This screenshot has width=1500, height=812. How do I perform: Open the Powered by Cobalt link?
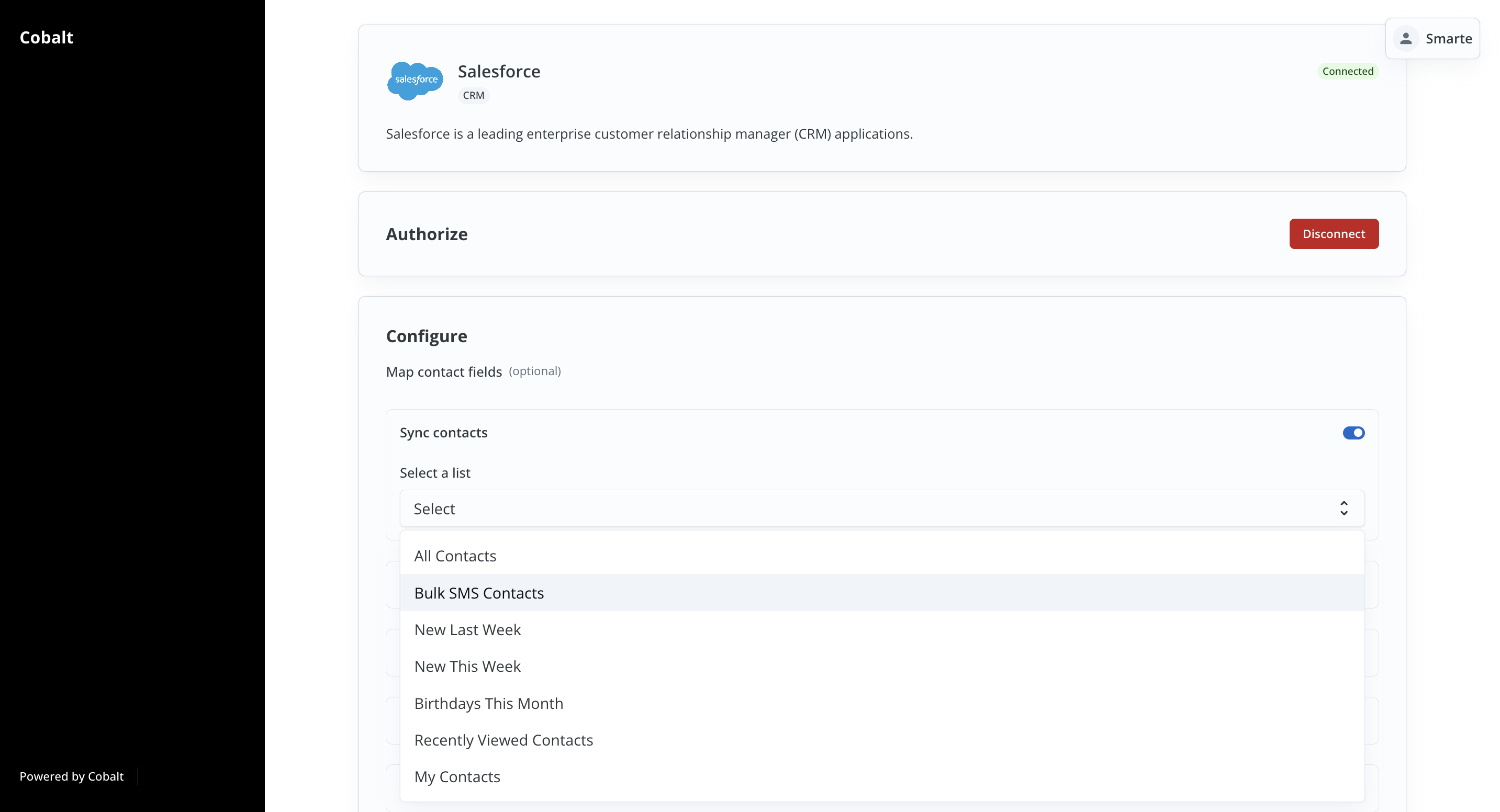(71, 776)
